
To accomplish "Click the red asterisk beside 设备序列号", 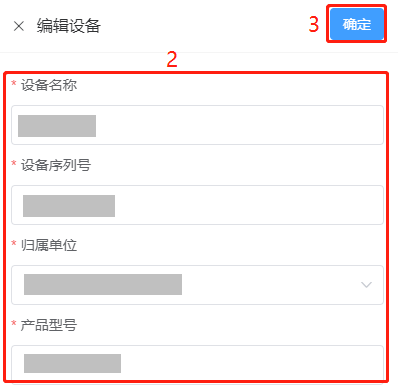I will [x=14, y=163].
